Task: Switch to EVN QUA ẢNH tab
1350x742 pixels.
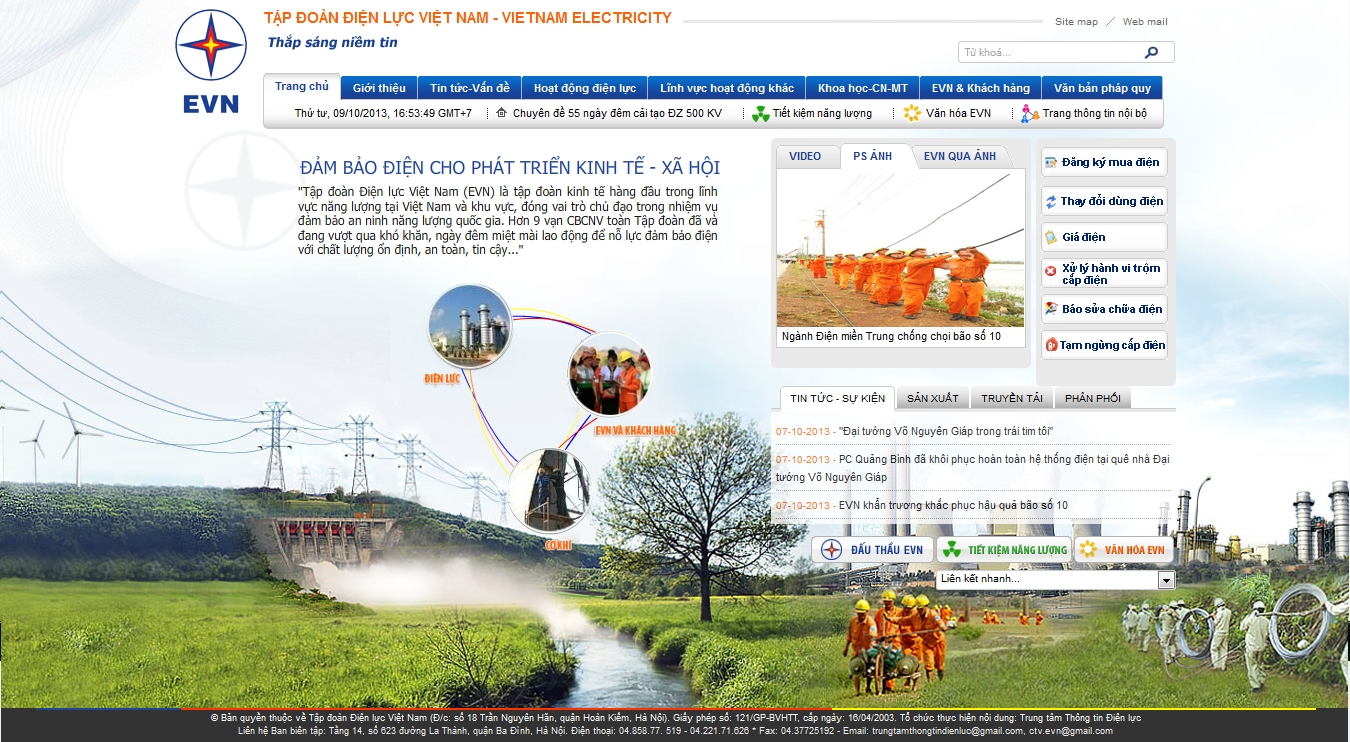Action: click(960, 156)
